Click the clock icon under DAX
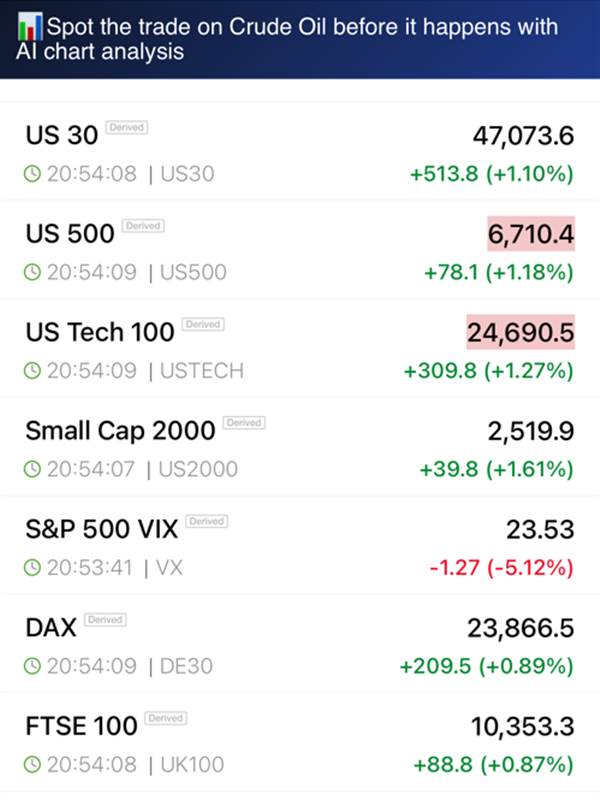 [x=32, y=666]
